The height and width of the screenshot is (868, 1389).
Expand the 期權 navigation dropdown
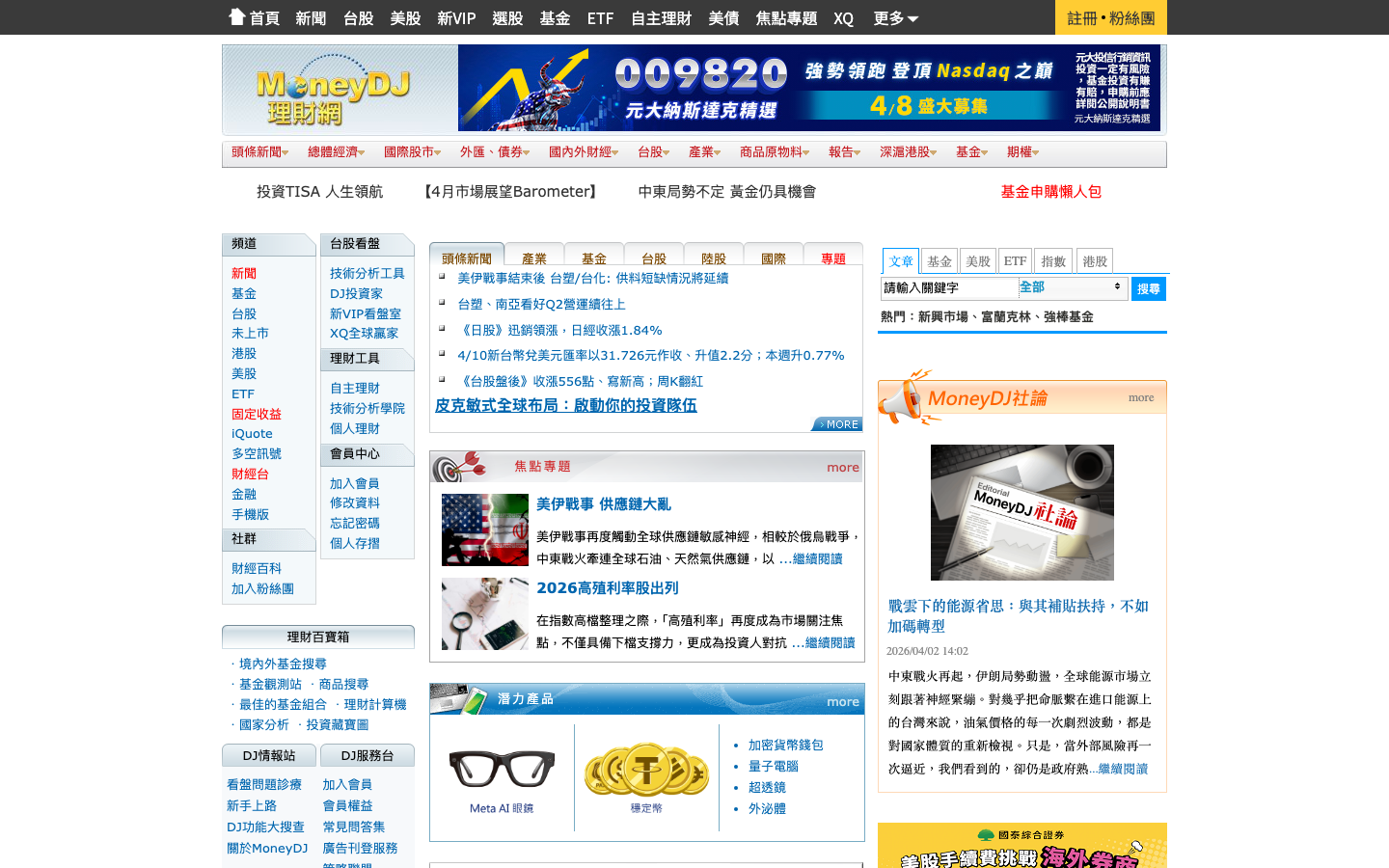1023,152
